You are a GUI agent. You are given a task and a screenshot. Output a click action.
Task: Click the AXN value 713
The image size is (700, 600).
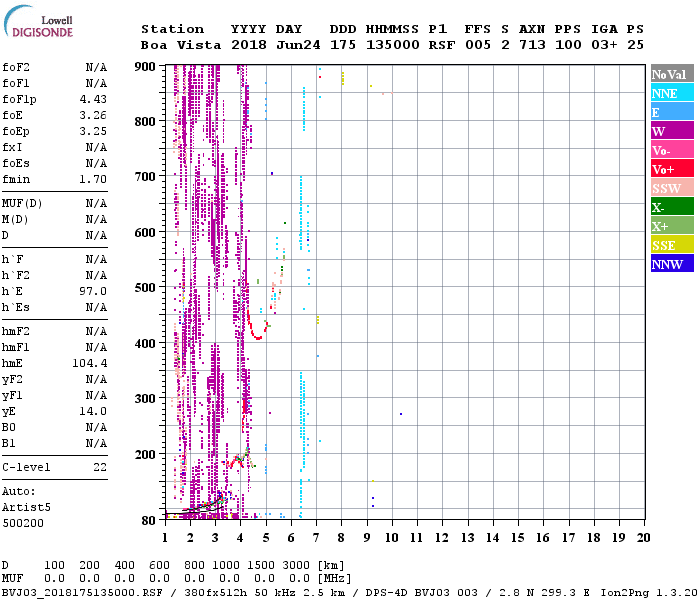click(x=532, y=45)
